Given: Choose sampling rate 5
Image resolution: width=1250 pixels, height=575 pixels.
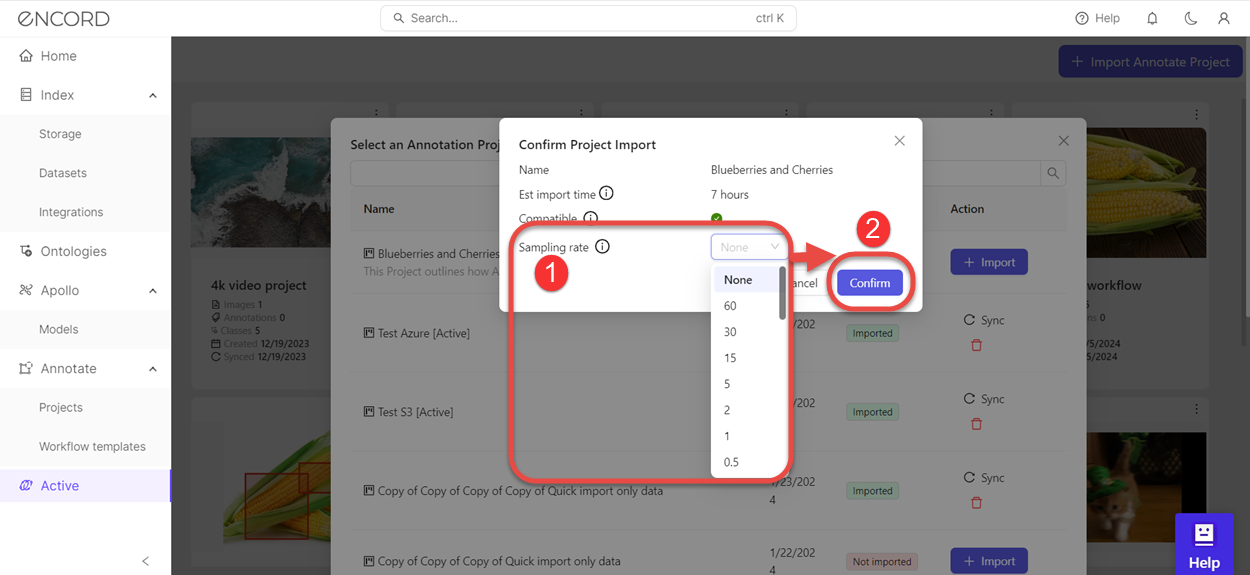Looking at the screenshot, I should 745,384.
